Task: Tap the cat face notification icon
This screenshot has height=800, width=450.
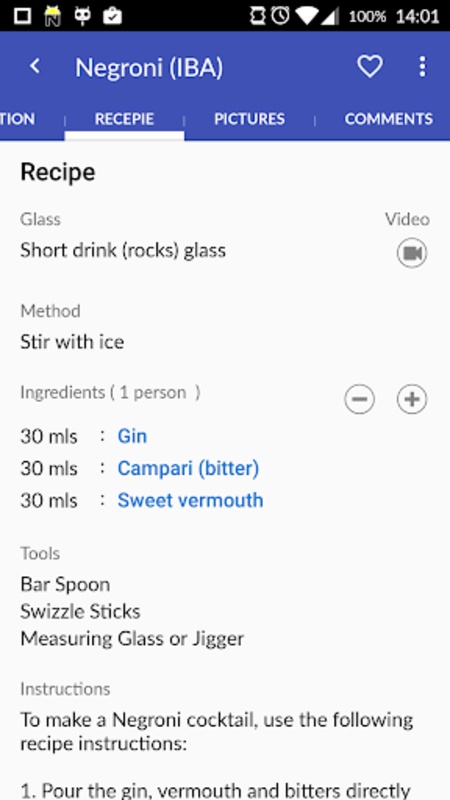Action: (x=82, y=16)
